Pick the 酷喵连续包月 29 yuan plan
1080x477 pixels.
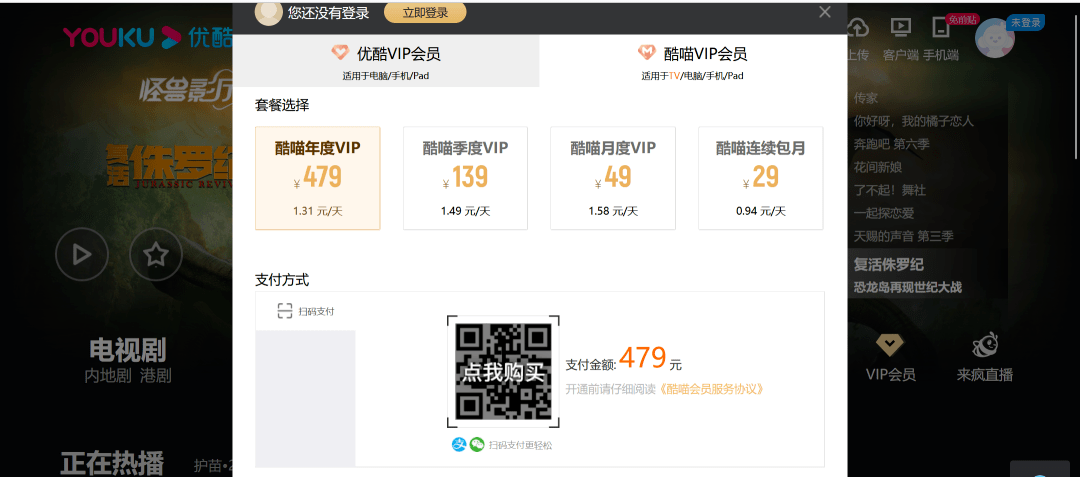coord(760,178)
